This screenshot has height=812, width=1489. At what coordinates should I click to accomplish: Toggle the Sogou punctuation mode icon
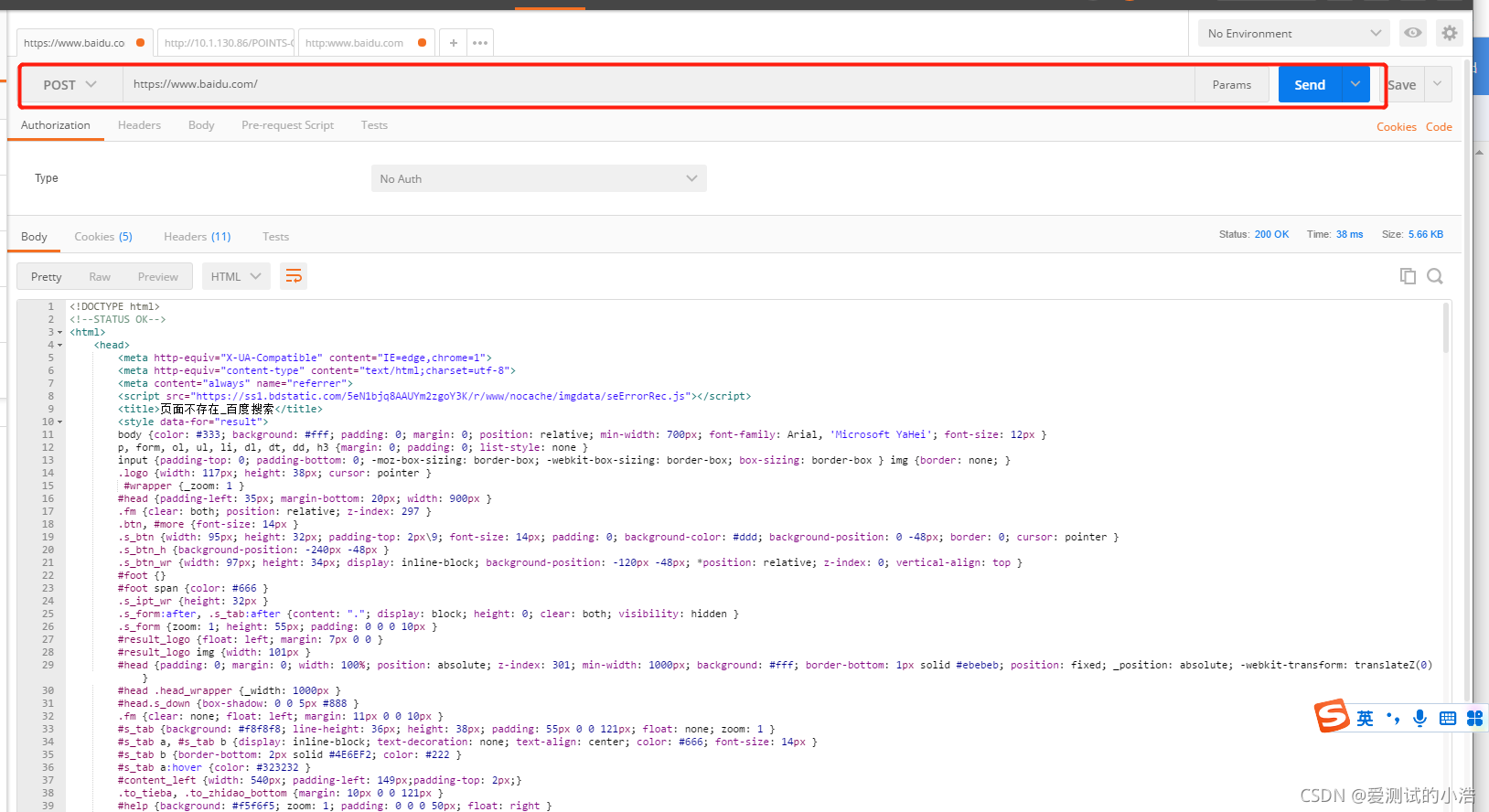1393,719
